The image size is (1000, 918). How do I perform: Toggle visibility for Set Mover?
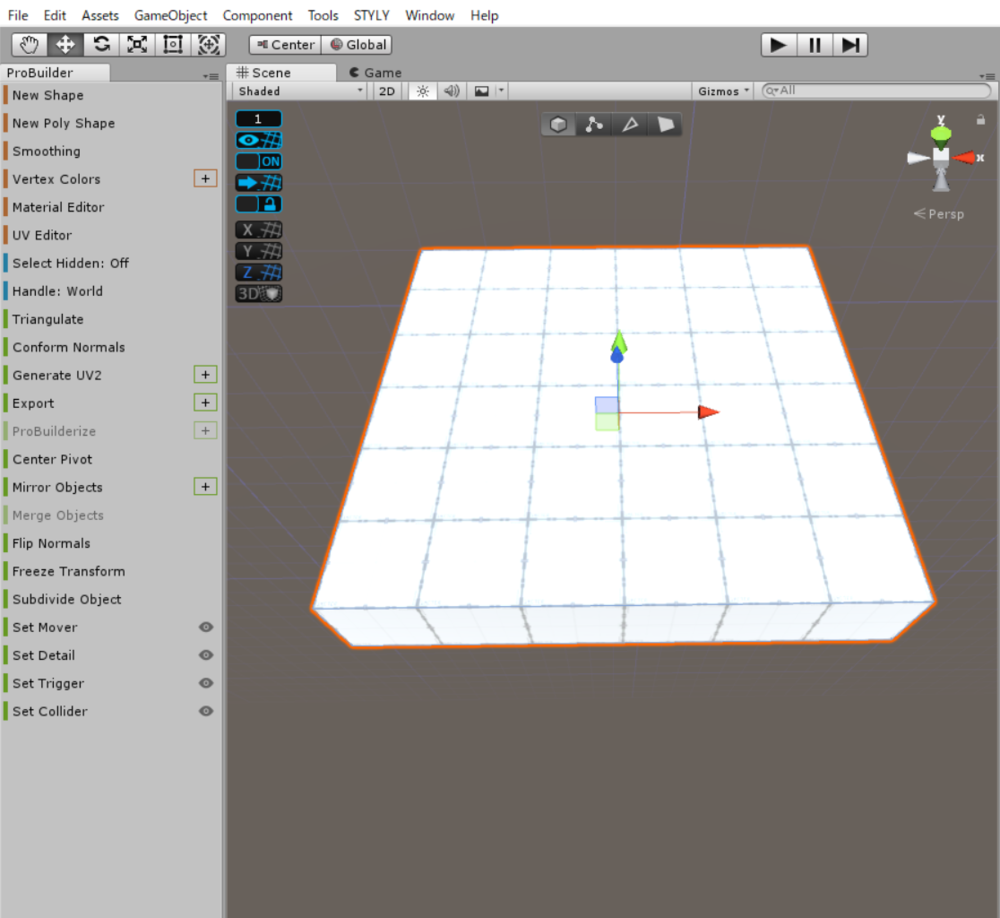(x=206, y=627)
